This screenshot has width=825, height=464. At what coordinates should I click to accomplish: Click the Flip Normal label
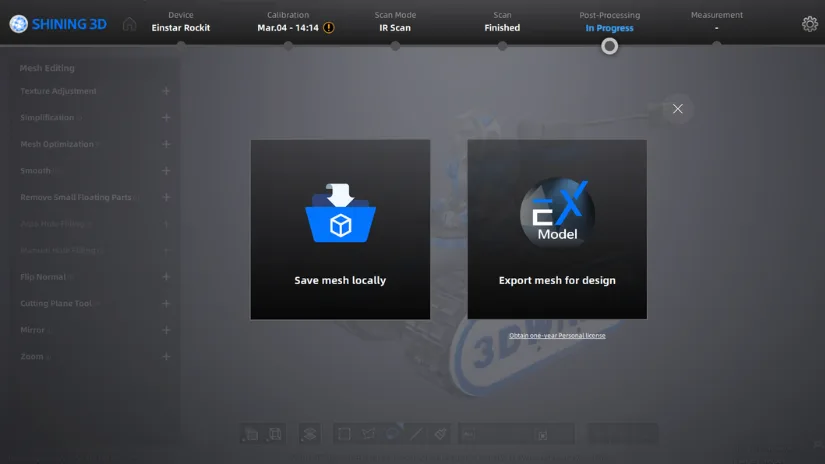[x=43, y=277]
